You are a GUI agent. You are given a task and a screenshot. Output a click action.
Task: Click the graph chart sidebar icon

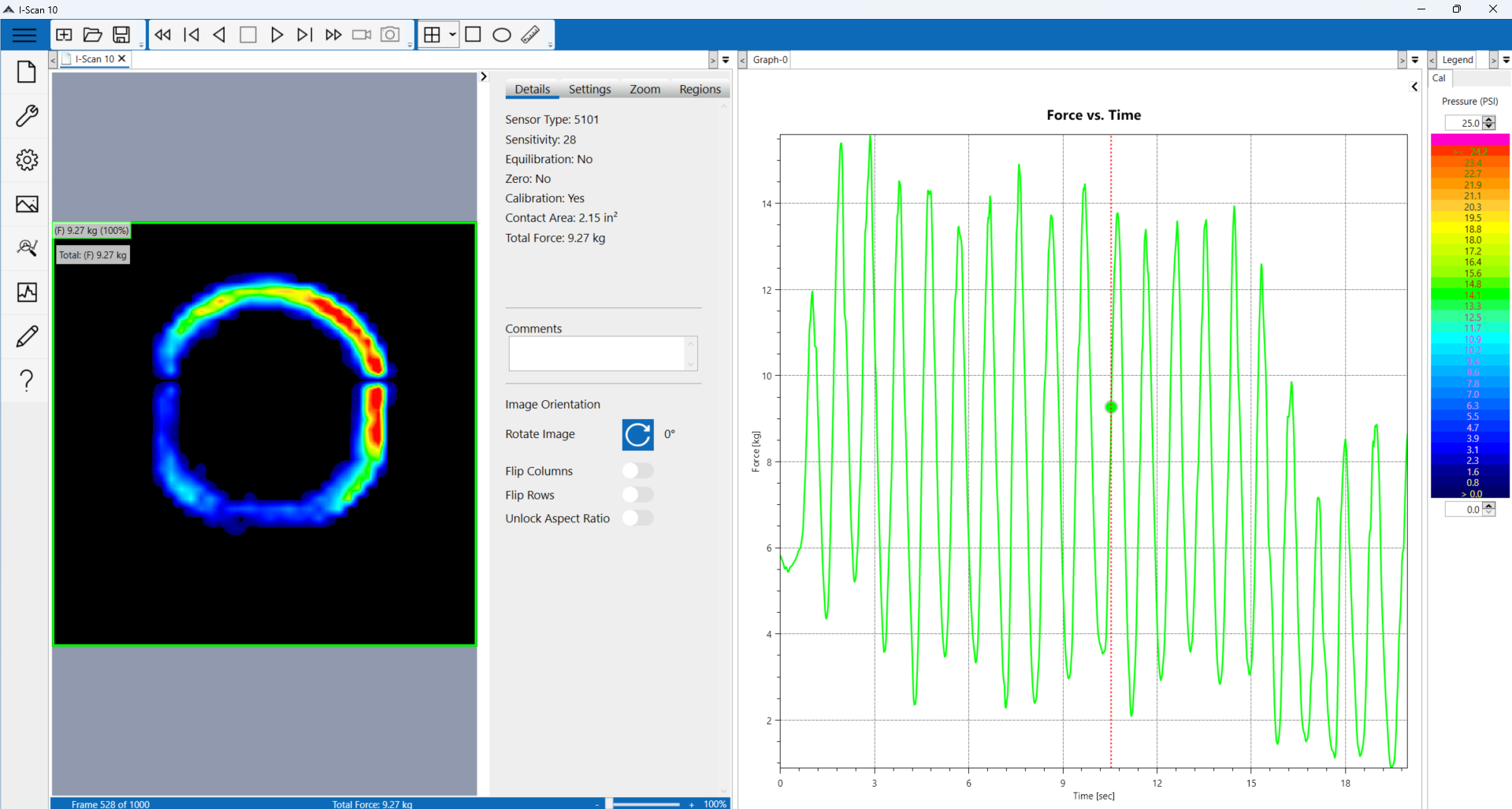pos(27,292)
